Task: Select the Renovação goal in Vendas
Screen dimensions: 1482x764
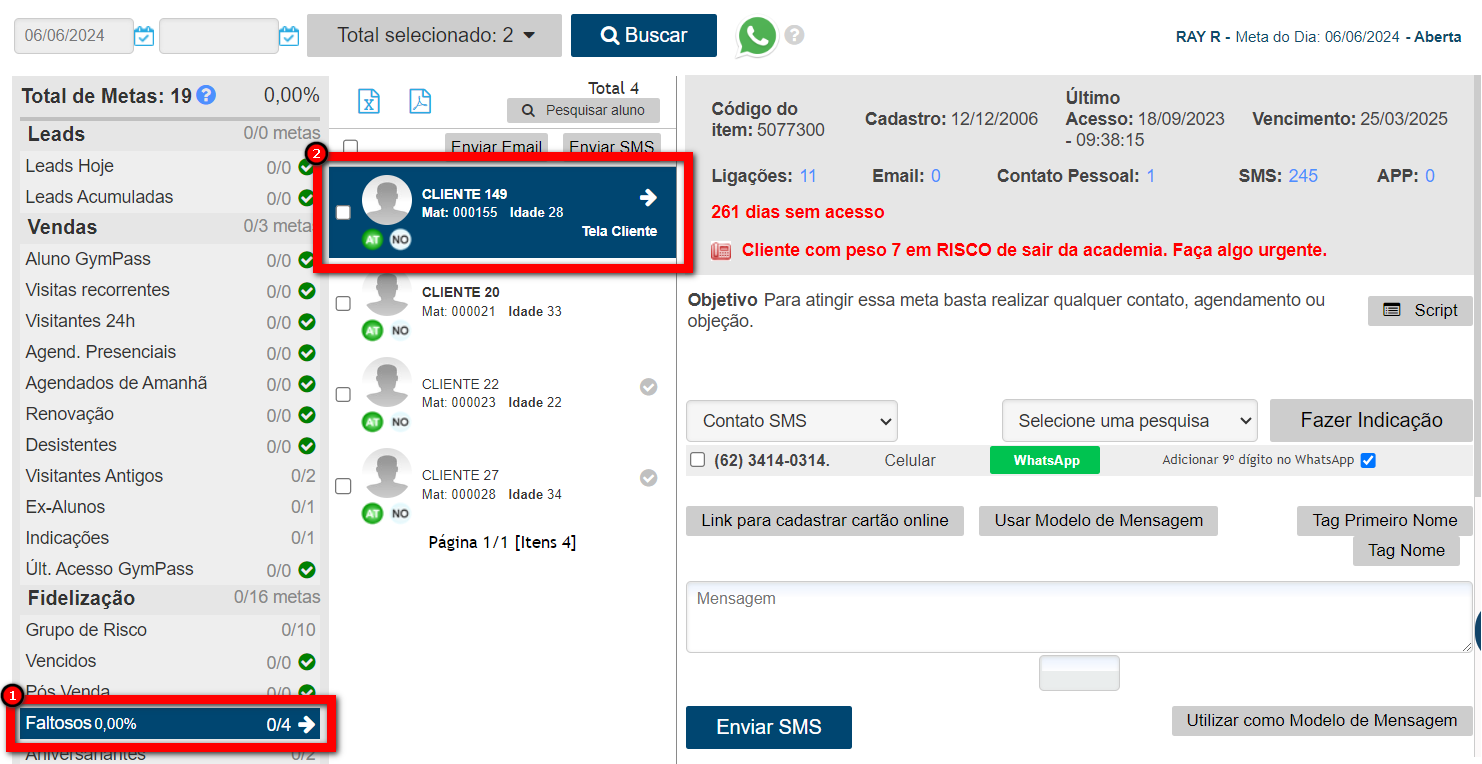Action: coord(69,414)
